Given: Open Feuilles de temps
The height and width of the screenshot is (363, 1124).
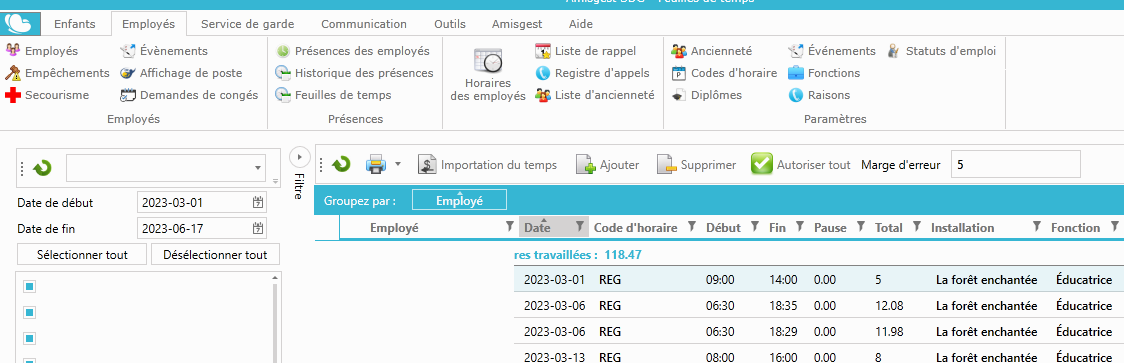Looking at the screenshot, I should (x=333, y=95).
